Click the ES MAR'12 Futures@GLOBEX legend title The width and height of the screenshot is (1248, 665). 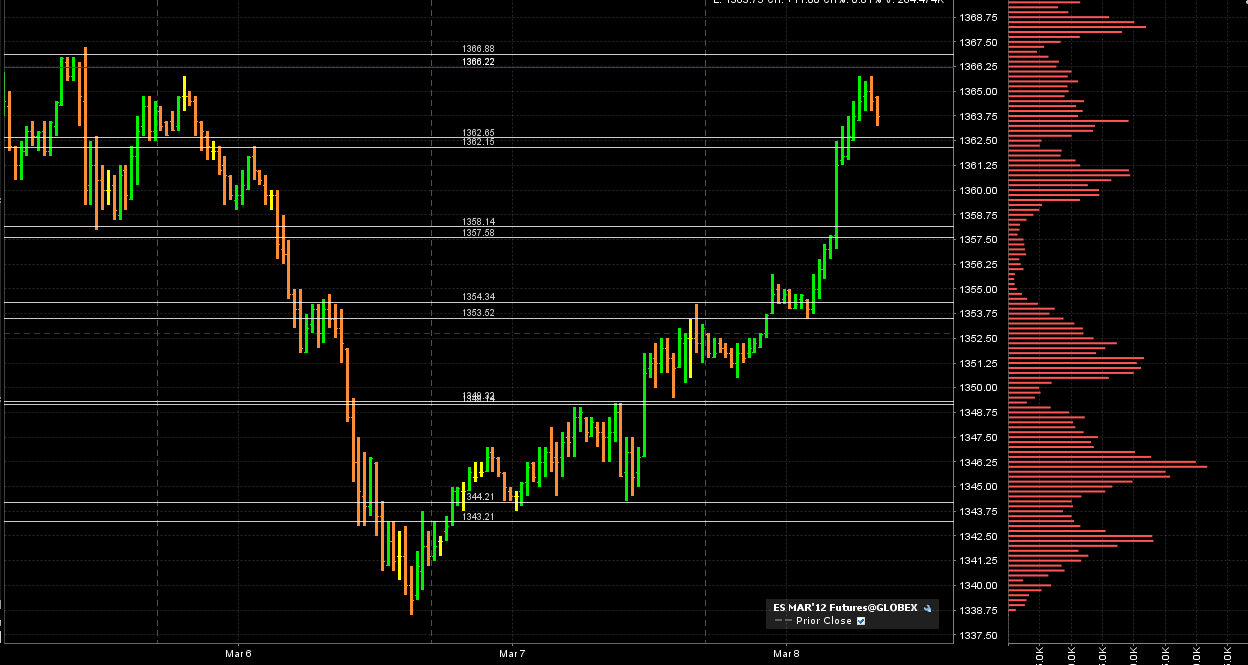click(x=846, y=607)
